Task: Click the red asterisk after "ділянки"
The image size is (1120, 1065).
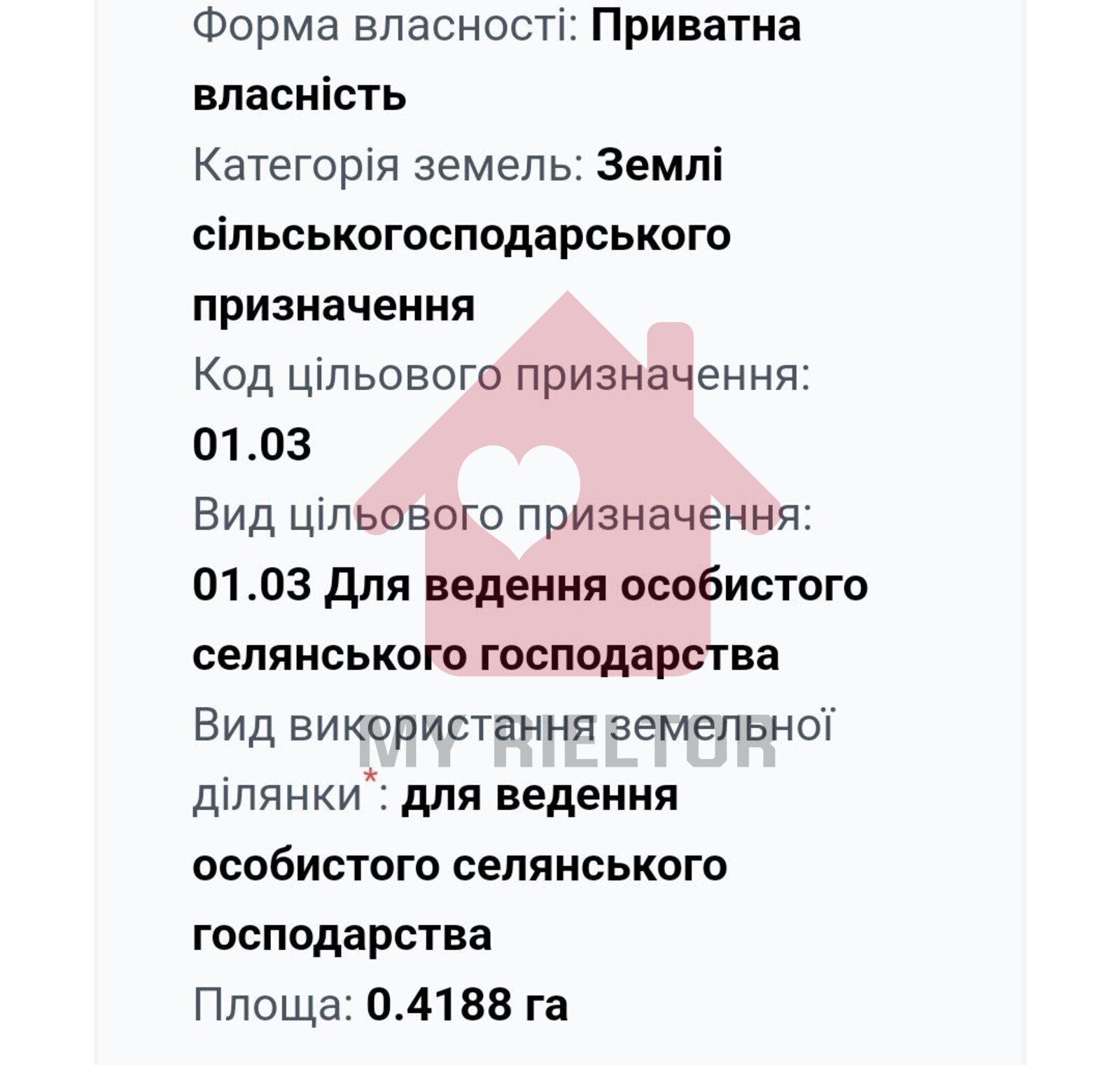Action: point(370,776)
